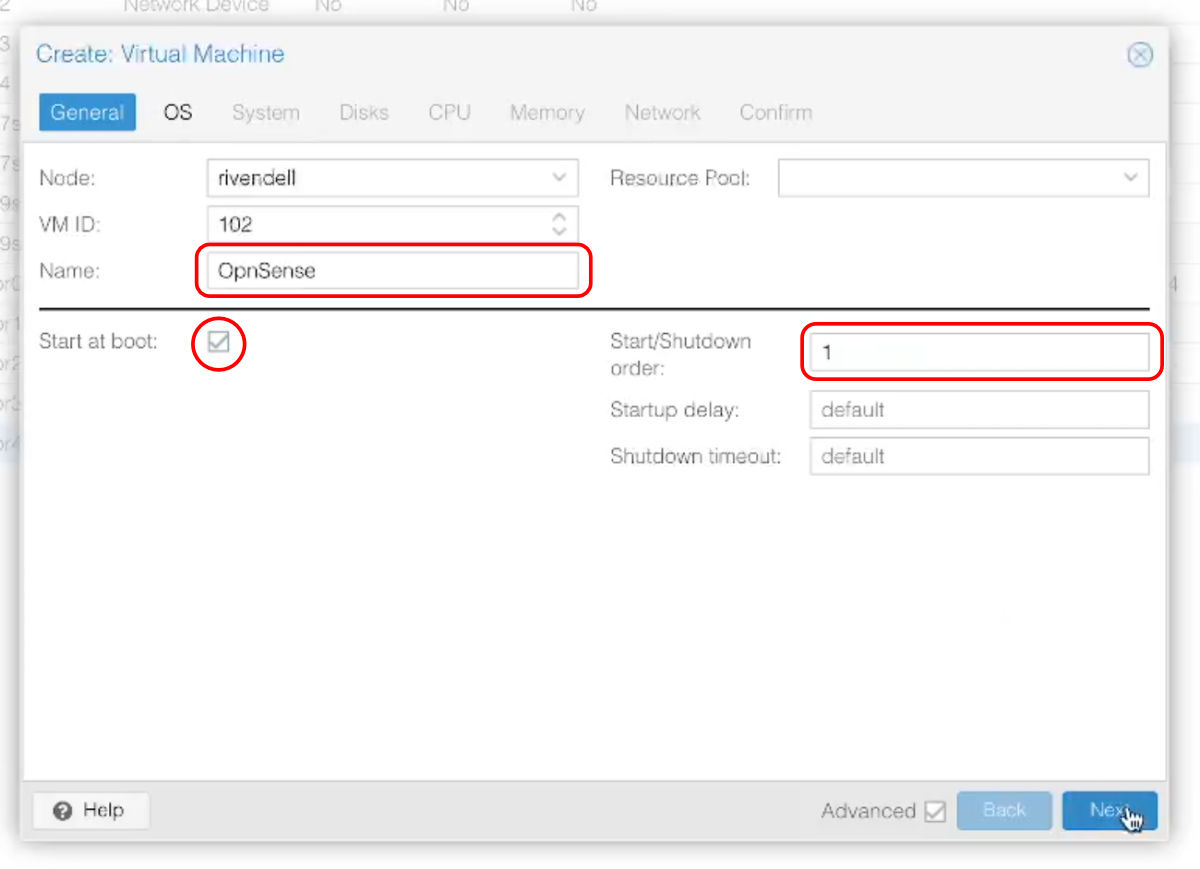Toggle the Start at boot checkbox

click(x=219, y=342)
